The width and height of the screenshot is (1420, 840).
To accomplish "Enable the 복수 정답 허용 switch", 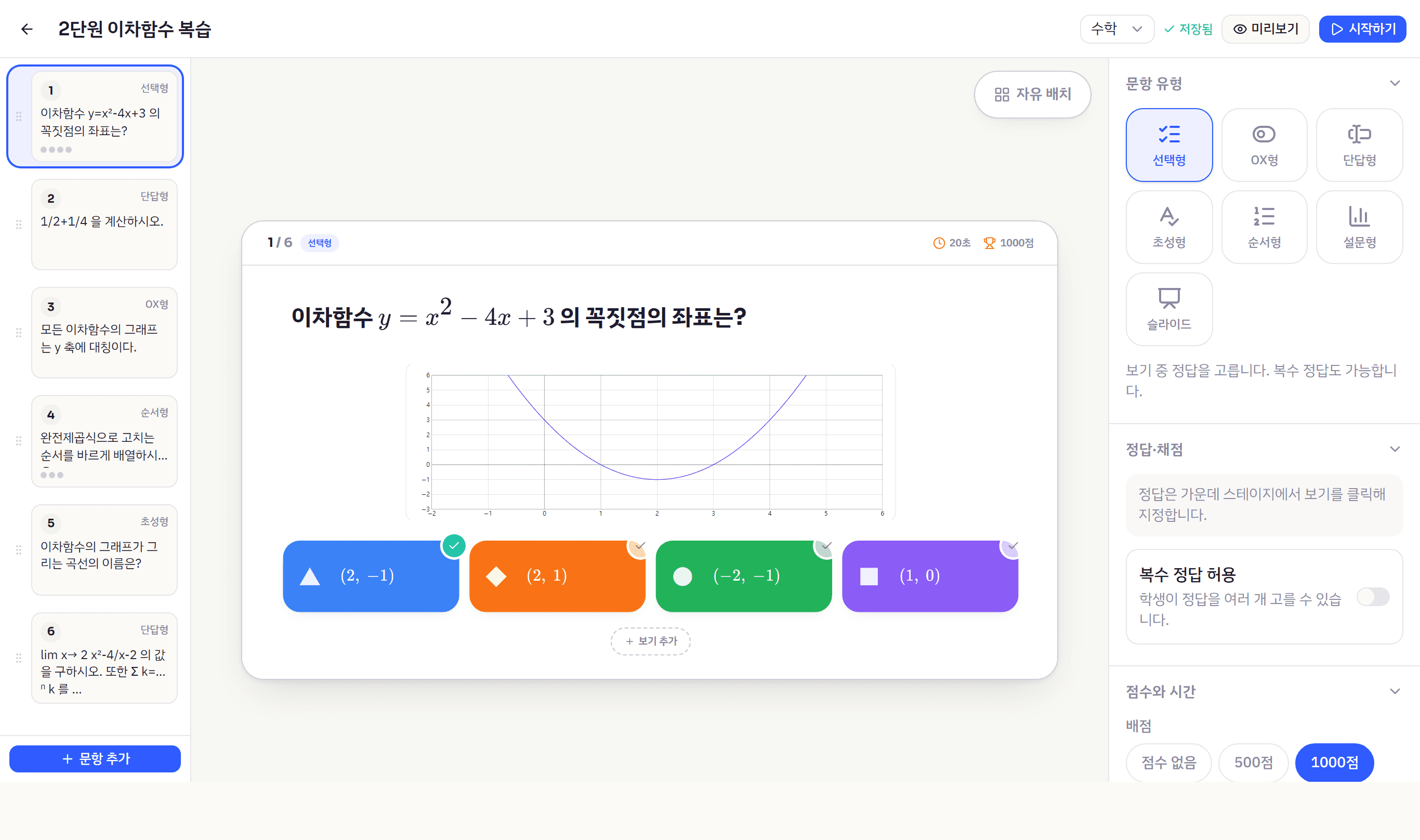I will [1373, 597].
